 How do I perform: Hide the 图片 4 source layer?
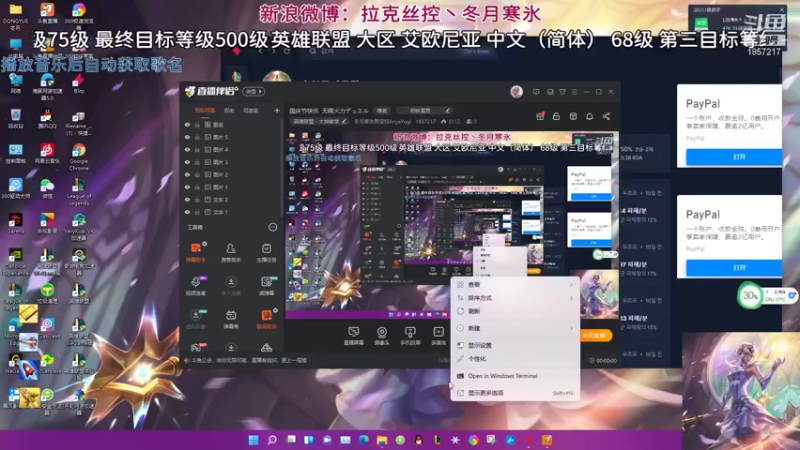[x=187, y=150]
